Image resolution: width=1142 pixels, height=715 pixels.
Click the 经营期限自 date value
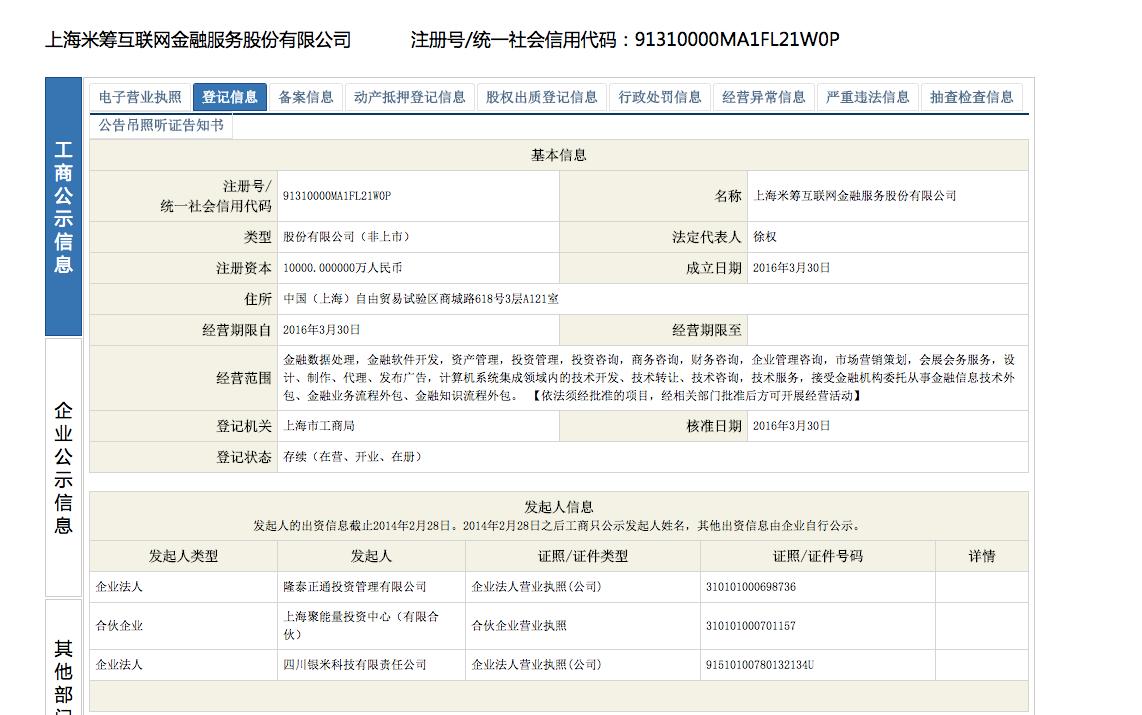click(321, 330)
